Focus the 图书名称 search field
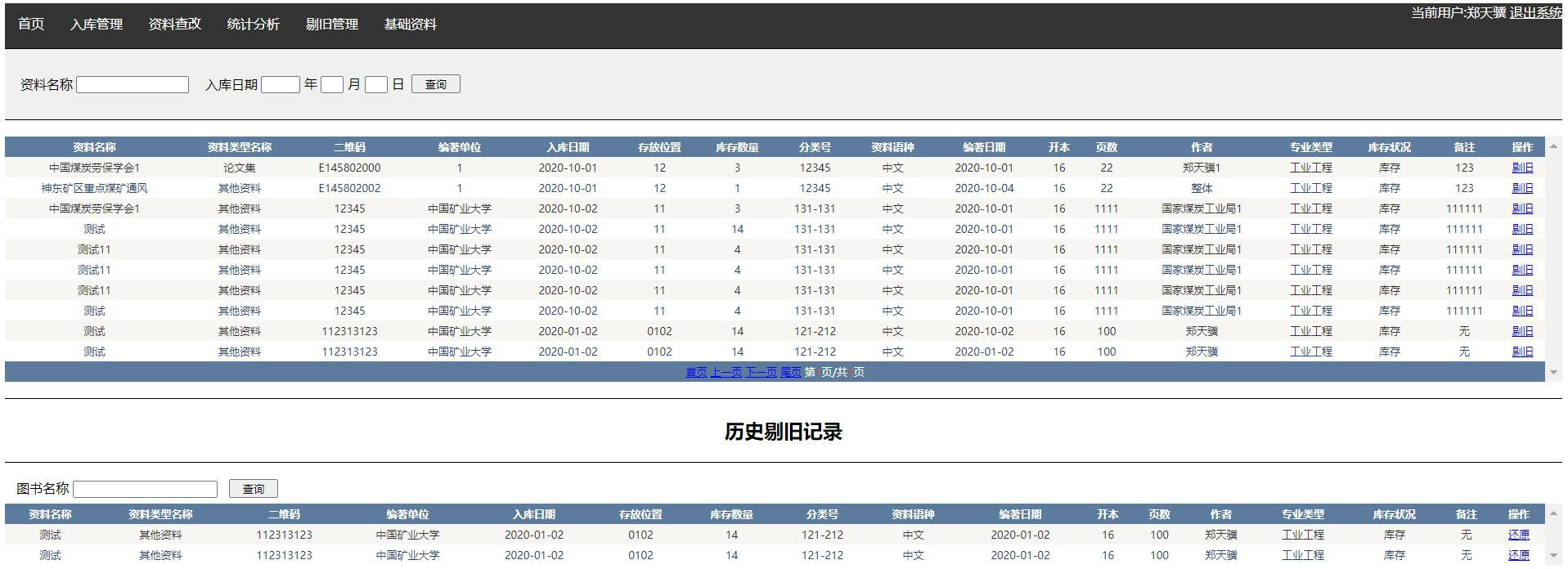1568x569 pixels. 145,489
